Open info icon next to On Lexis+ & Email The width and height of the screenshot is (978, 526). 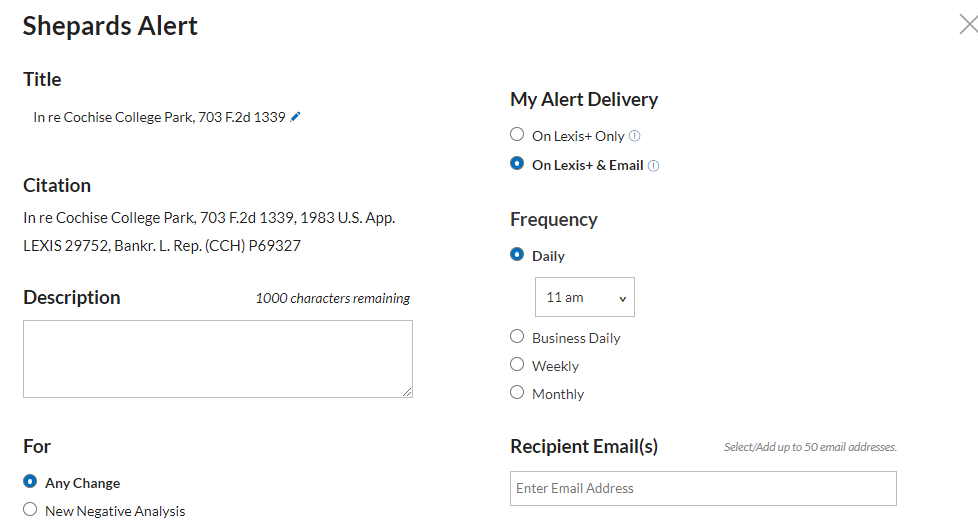click(653, 166)
